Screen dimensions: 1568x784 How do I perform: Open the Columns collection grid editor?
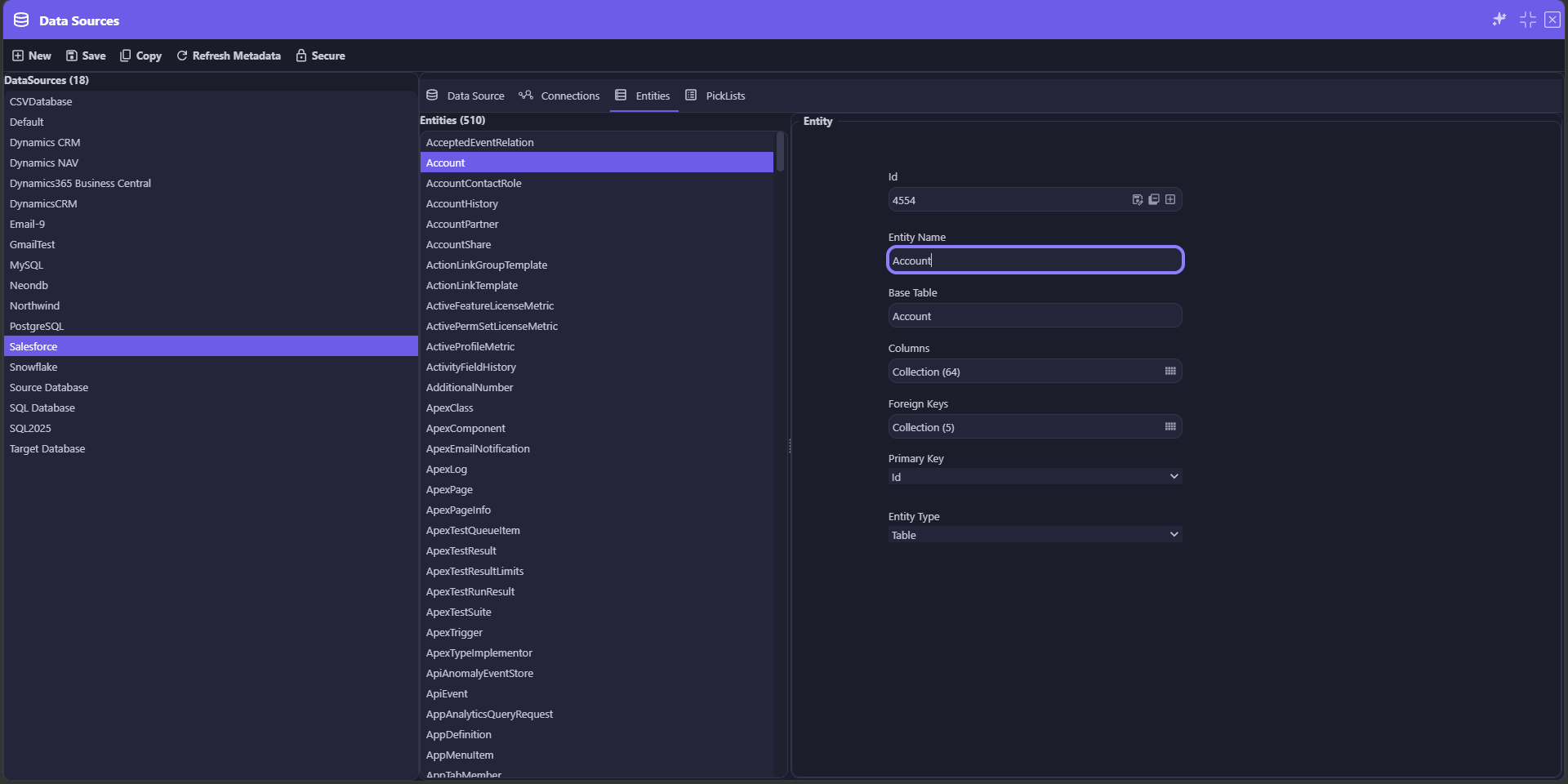click(1170, 372)
